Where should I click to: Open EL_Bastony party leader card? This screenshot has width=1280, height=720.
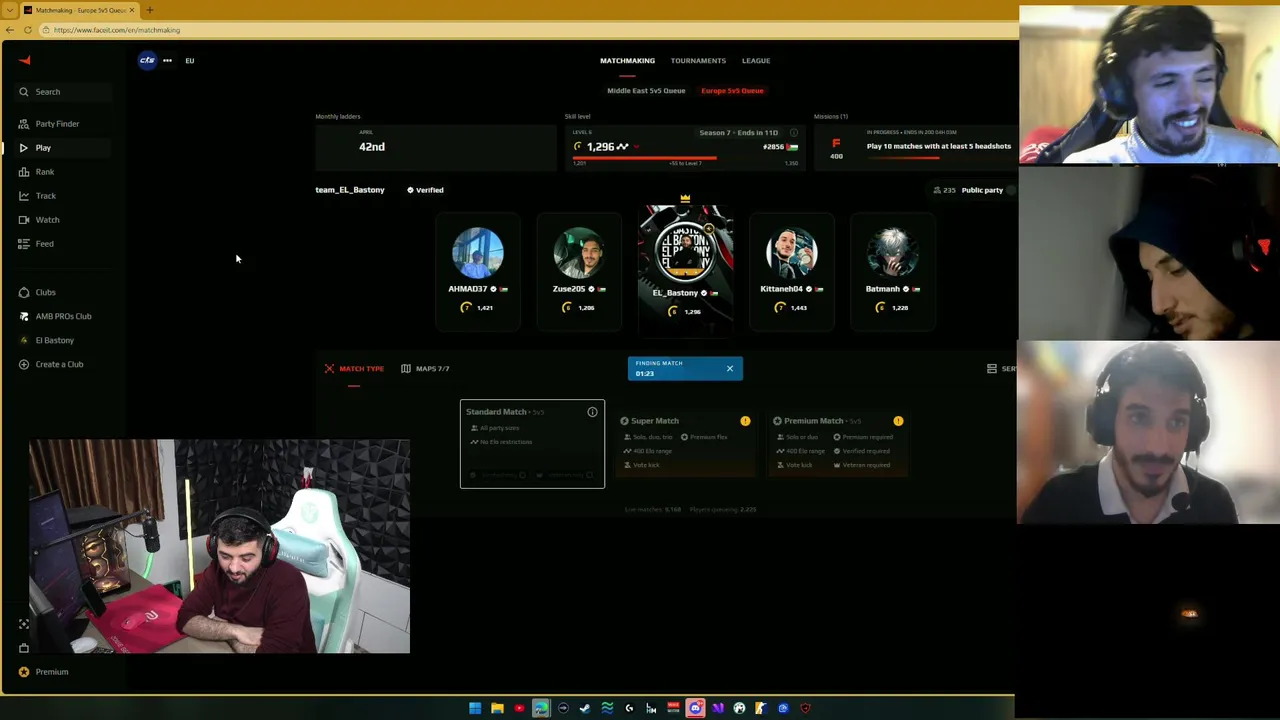coord(685,268)
